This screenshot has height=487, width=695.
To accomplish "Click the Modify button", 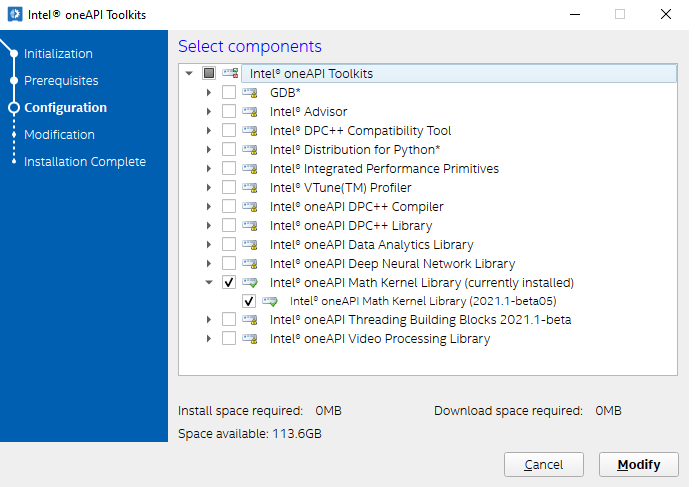I will point(639,464).
